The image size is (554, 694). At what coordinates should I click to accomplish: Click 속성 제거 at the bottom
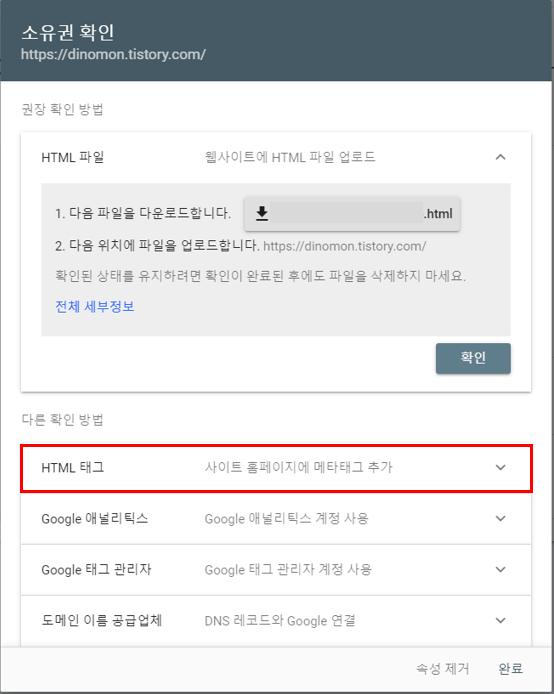(442, 668)
